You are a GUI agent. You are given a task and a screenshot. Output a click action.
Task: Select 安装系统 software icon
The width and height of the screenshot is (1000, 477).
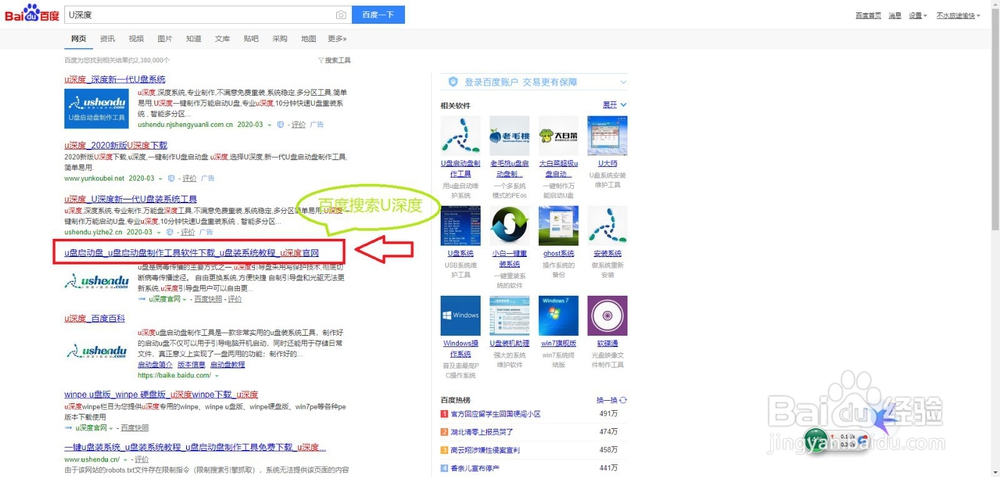(x=607, y=226)
